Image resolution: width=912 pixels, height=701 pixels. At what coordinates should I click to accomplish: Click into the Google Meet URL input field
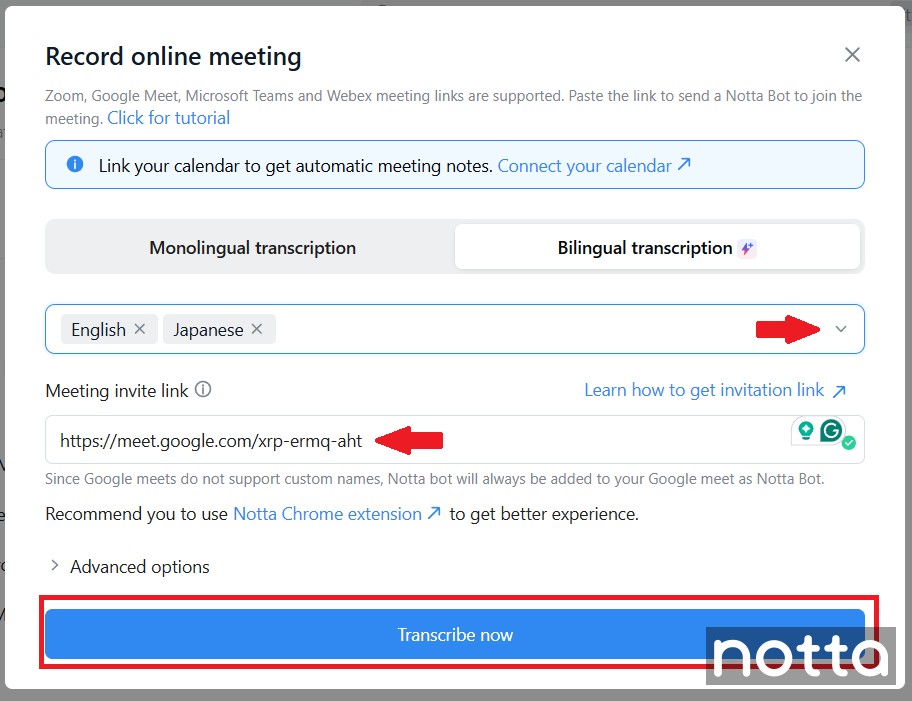tap(580, 440)
